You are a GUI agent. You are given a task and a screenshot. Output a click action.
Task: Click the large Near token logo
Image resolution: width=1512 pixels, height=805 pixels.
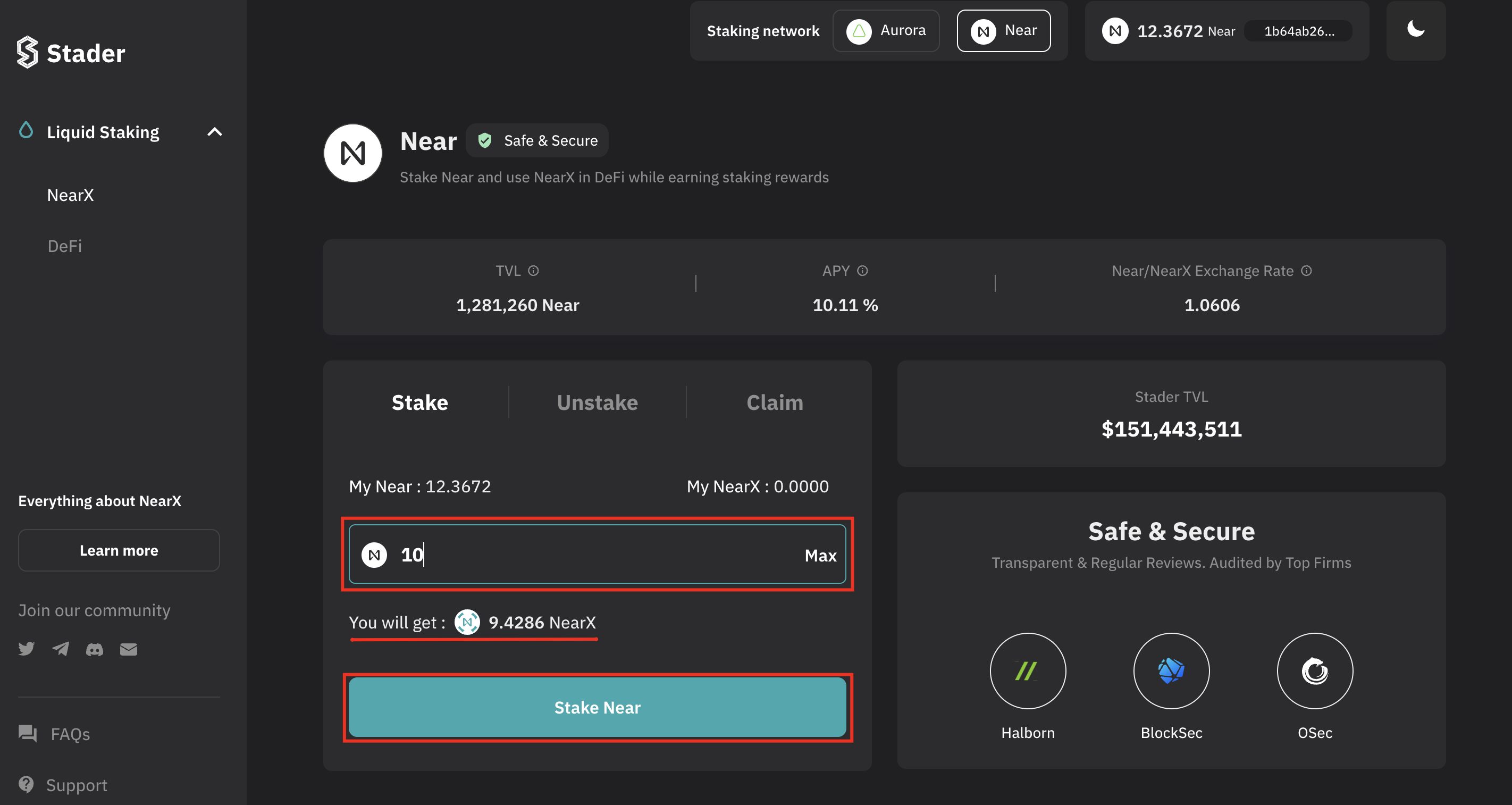(x=354, y=153)
